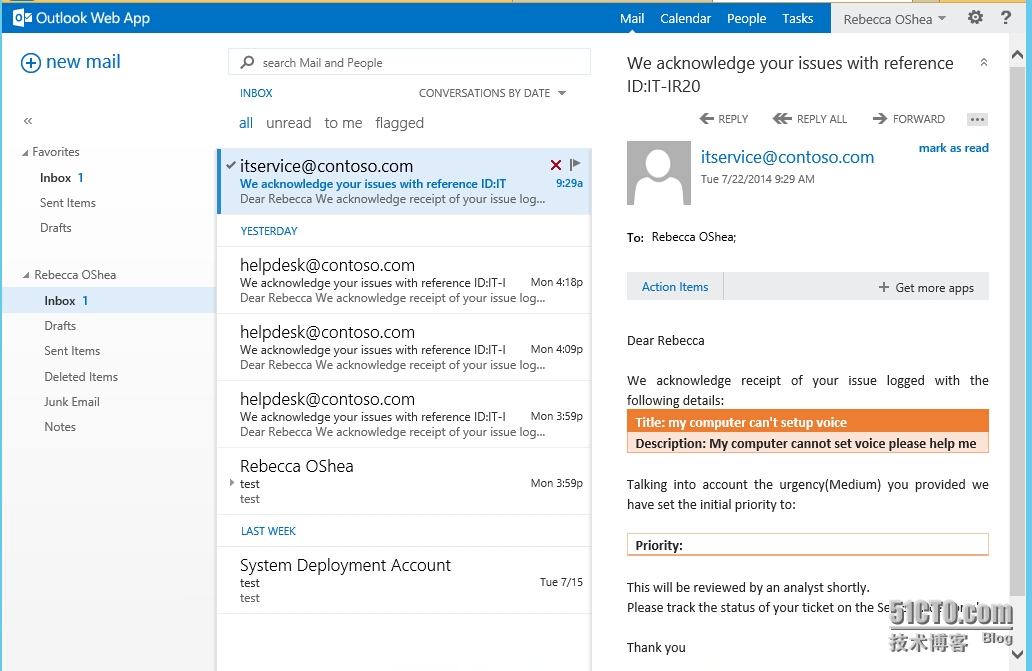
Task: Click the search magnifier icon
Action: click(247, 62)
